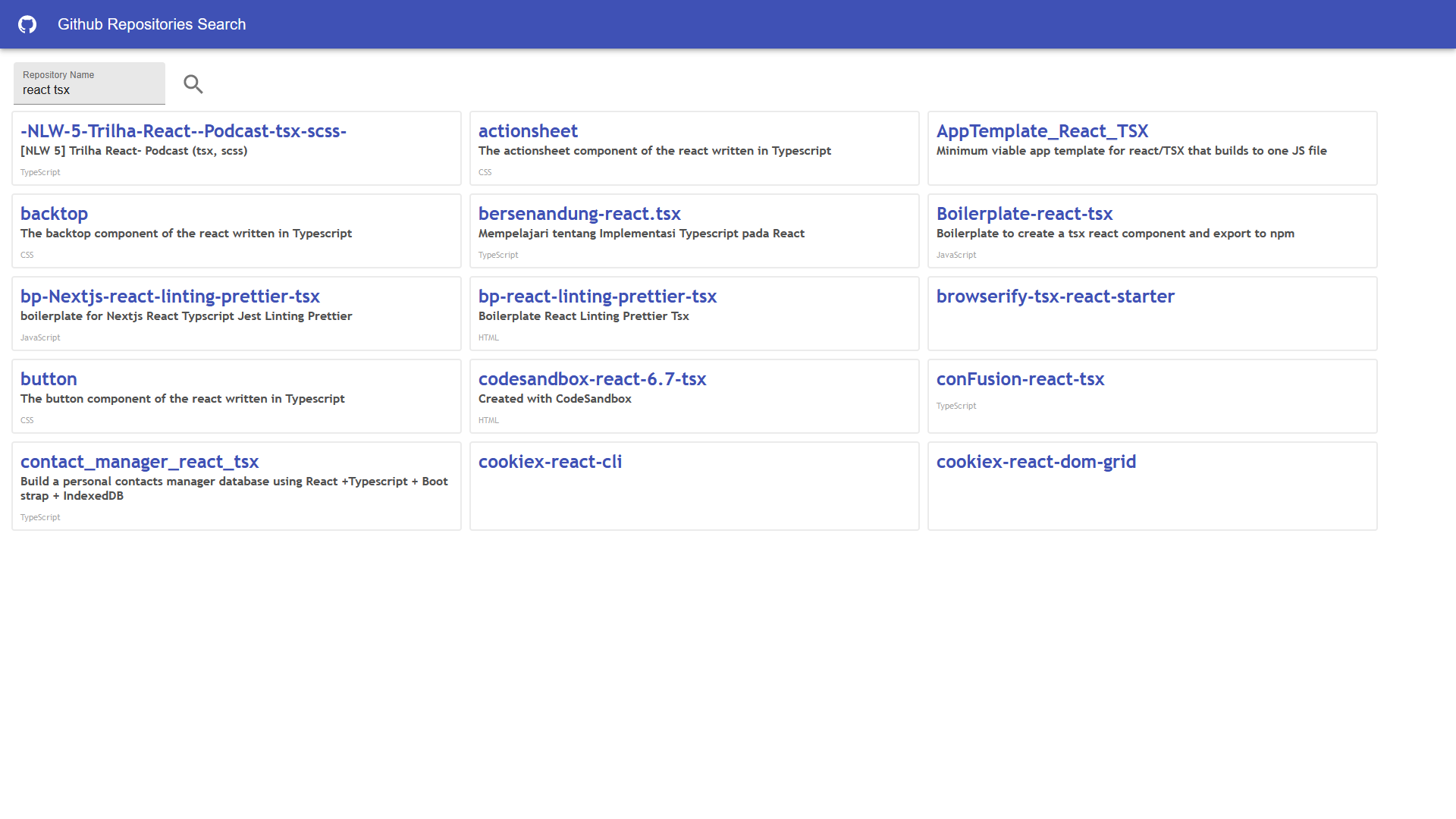This screenshot has height=819, width=1456.
Task: Open bp-react-linting-prettier-tsx repository link
Action: click(x=597, y=297)
